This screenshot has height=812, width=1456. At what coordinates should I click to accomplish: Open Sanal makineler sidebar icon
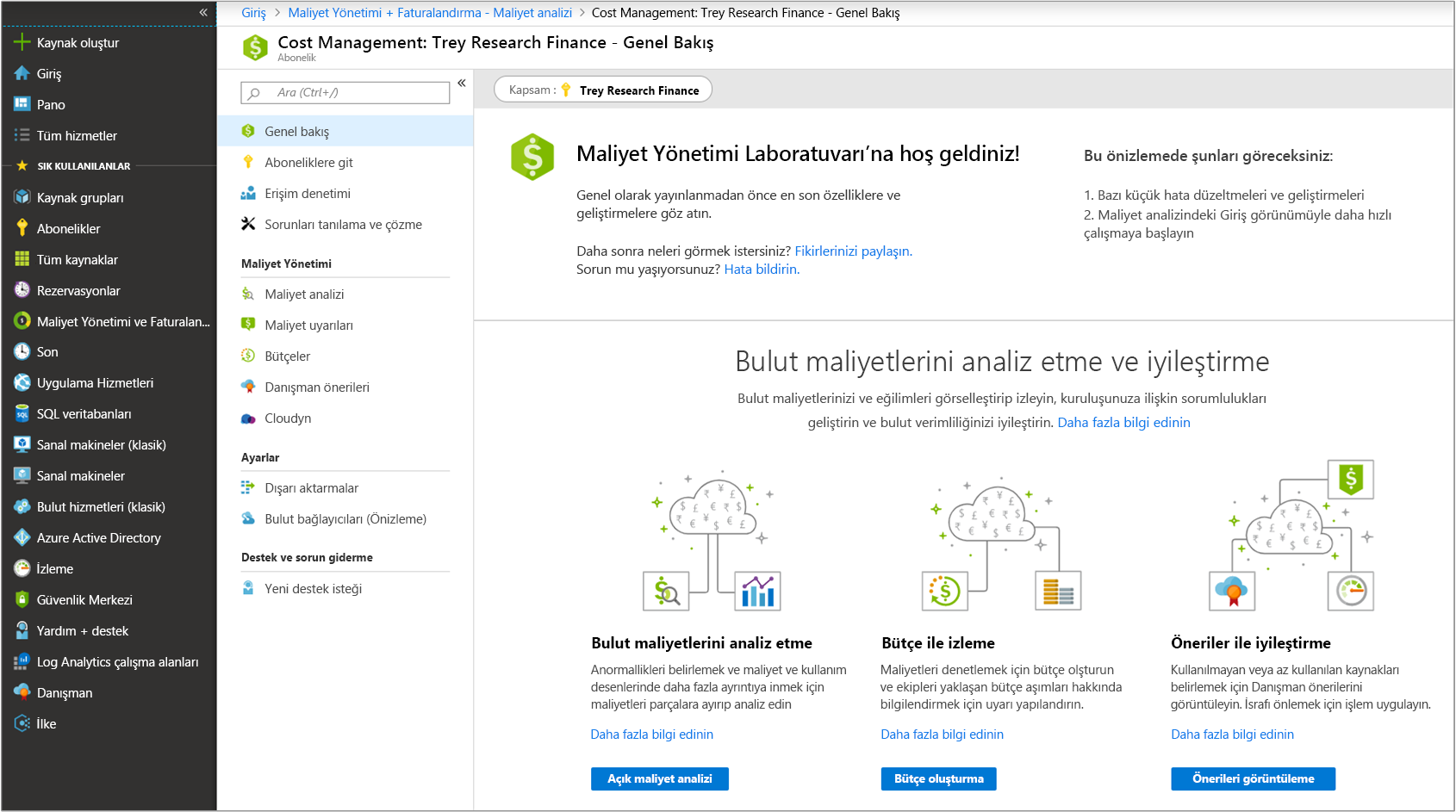coord(22,475)
